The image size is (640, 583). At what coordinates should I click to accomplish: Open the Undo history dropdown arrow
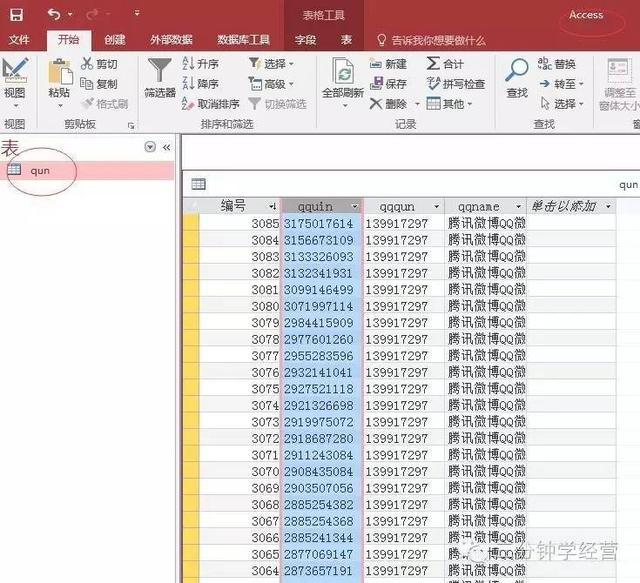70,15
